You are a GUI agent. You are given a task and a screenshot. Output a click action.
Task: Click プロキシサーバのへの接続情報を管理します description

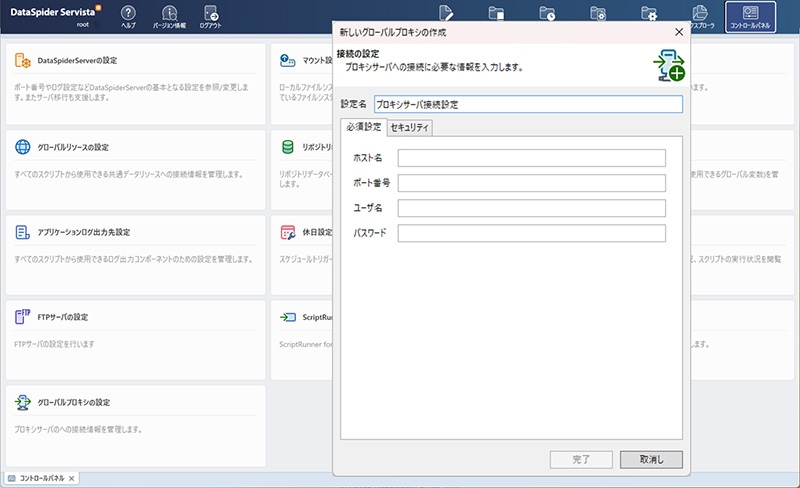tap(78, 429)
